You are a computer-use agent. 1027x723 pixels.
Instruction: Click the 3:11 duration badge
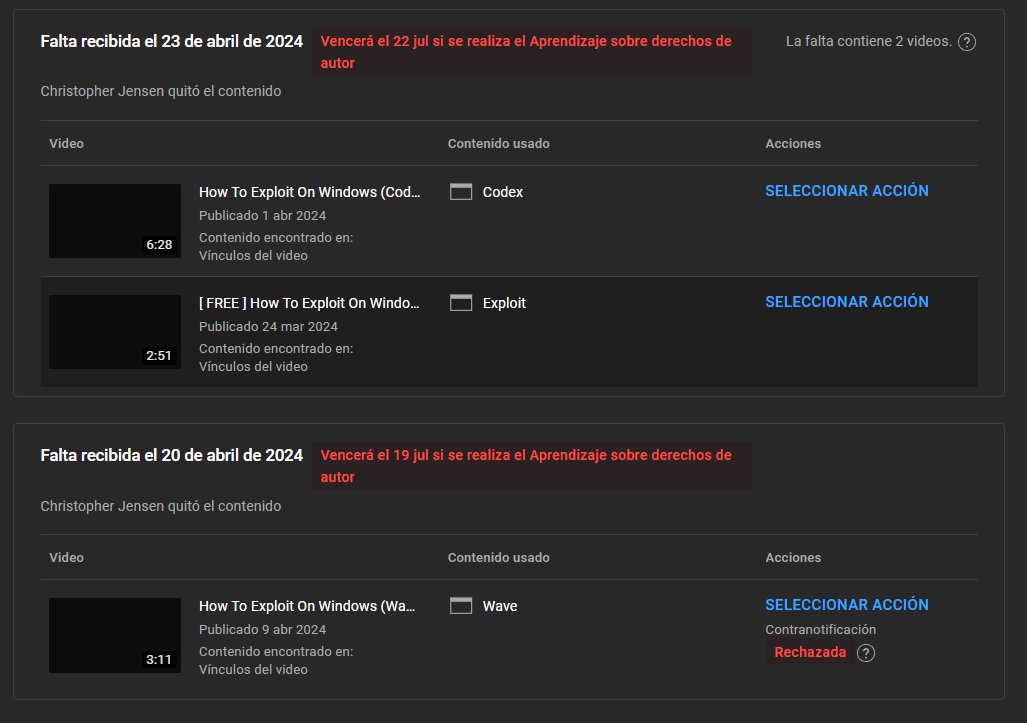(x=159, y=659)
